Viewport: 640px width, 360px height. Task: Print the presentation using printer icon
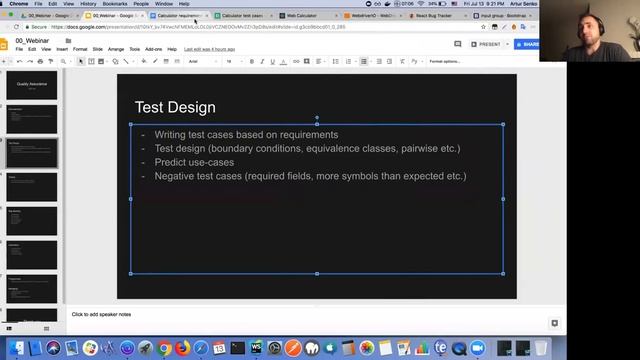(x=40, y=61)
